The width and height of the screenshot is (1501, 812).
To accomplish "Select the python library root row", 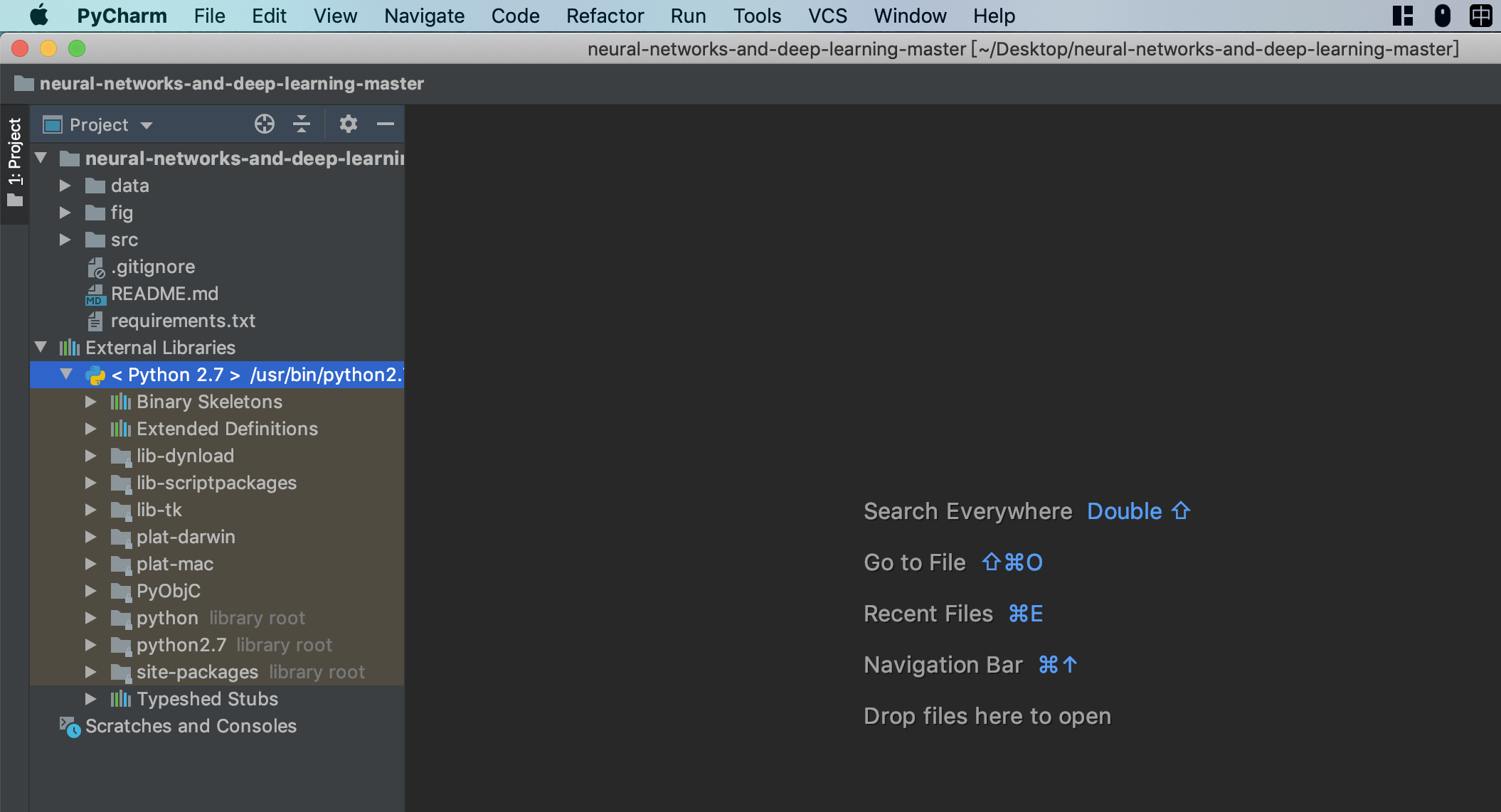I will pos(217,619).
